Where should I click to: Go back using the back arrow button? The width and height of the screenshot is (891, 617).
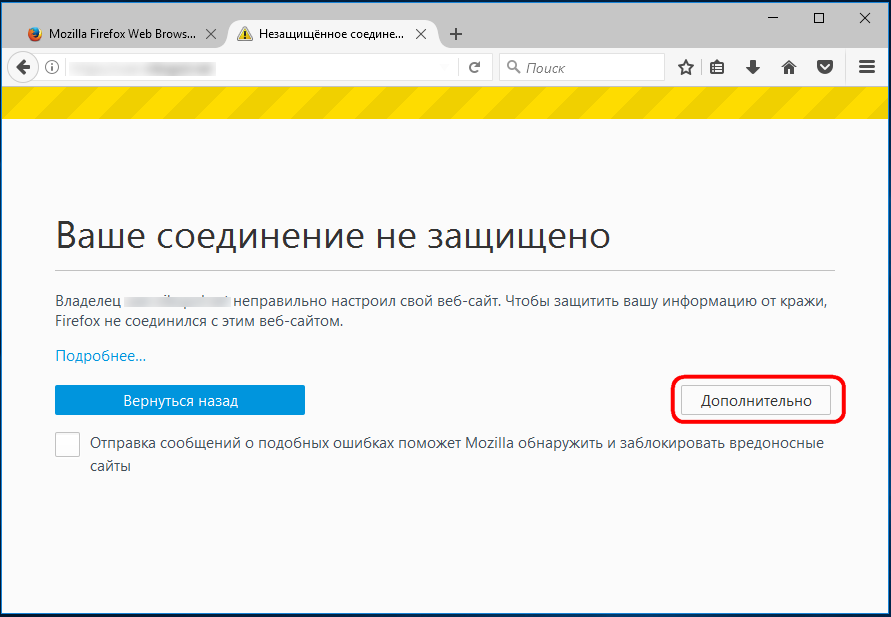(23, 68)
